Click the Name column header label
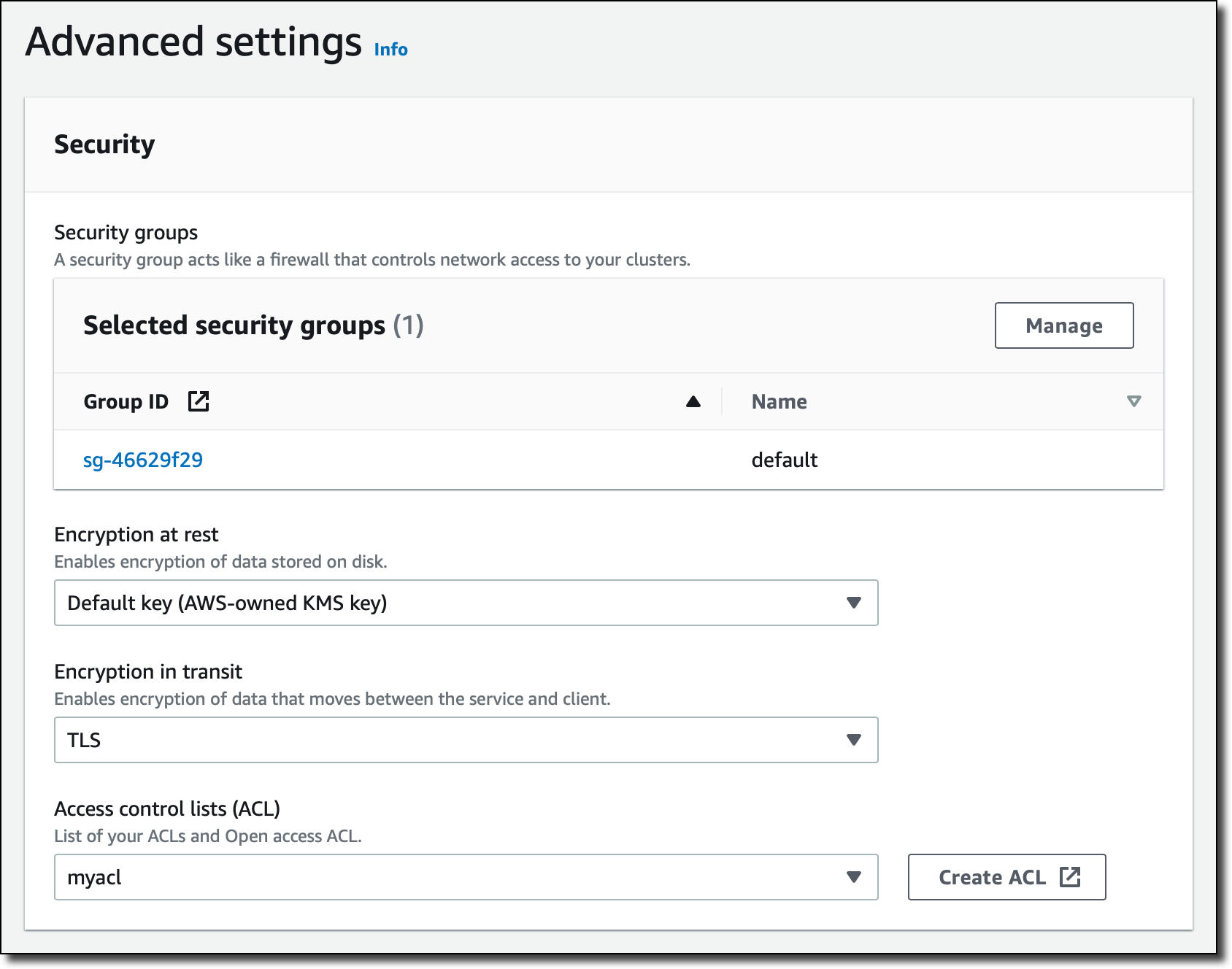Screen dimensions: 1232x969 point(779,401)
